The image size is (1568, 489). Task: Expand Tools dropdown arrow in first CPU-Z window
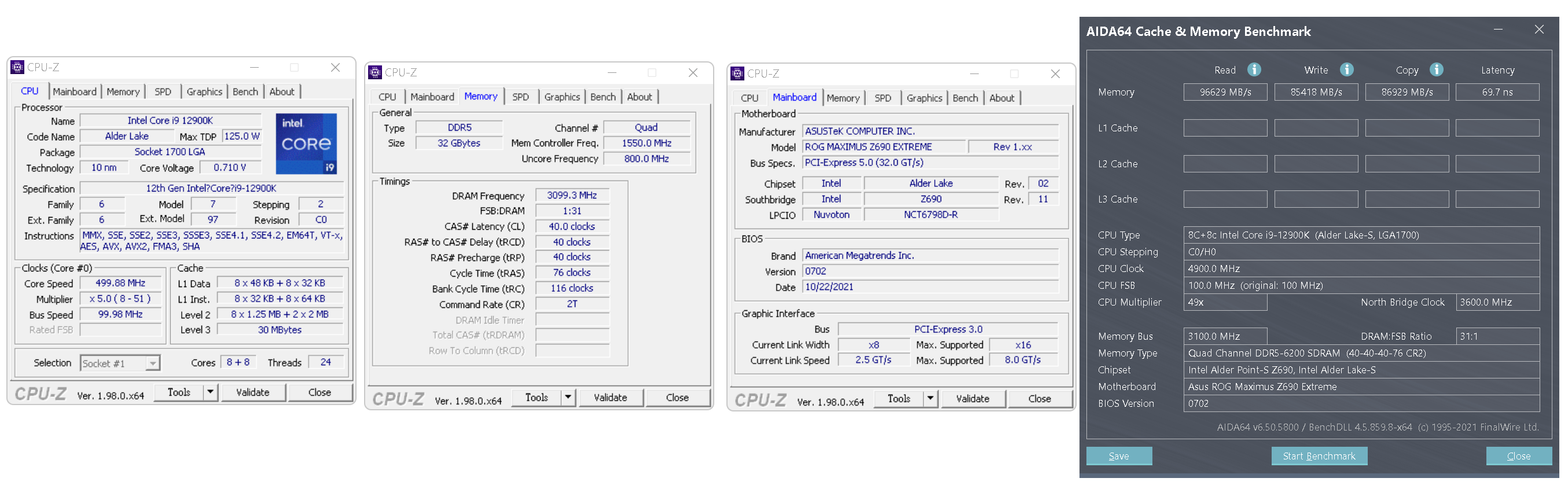point(210,392)
